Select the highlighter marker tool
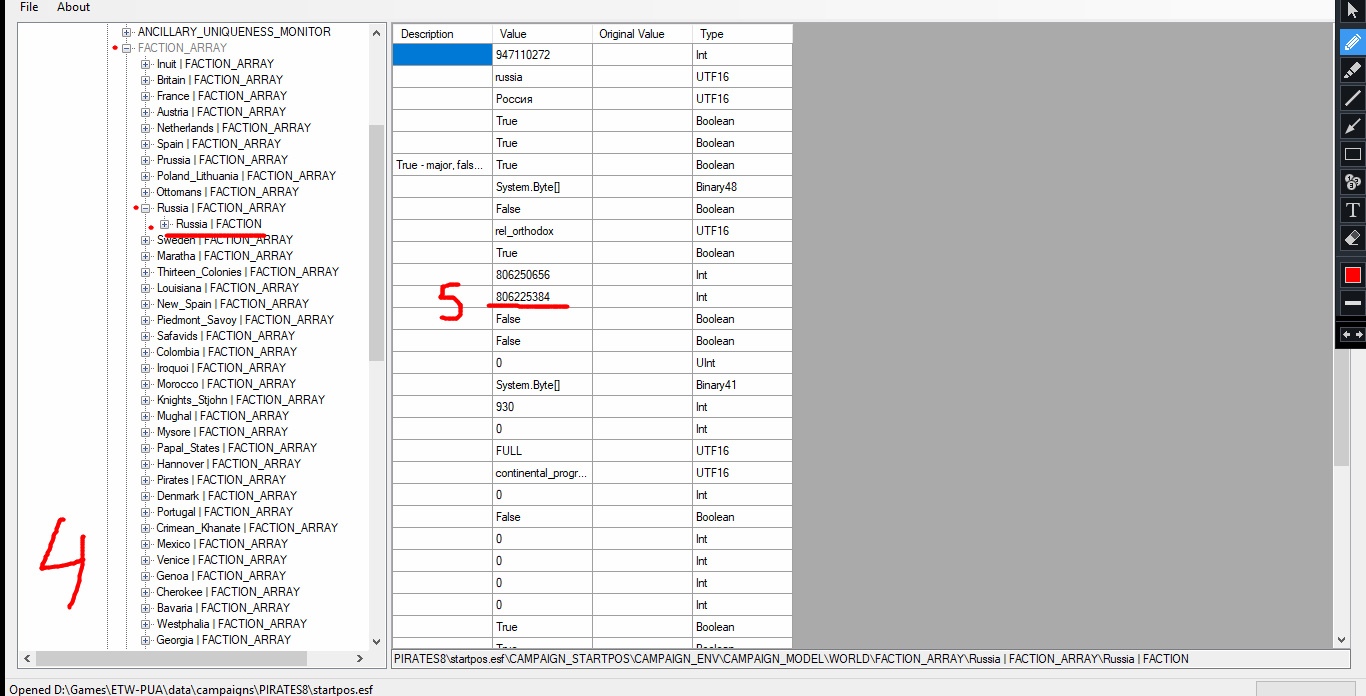Viewport: 1366px width, 696px height. [1352, 69]
